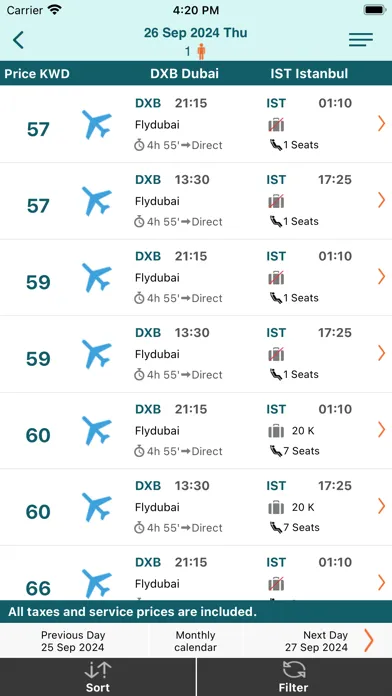The width and height of the screenshot is (392, 696).
Task: Tap the seat icon beside first 7 Seats
Action: coord(276,451)
